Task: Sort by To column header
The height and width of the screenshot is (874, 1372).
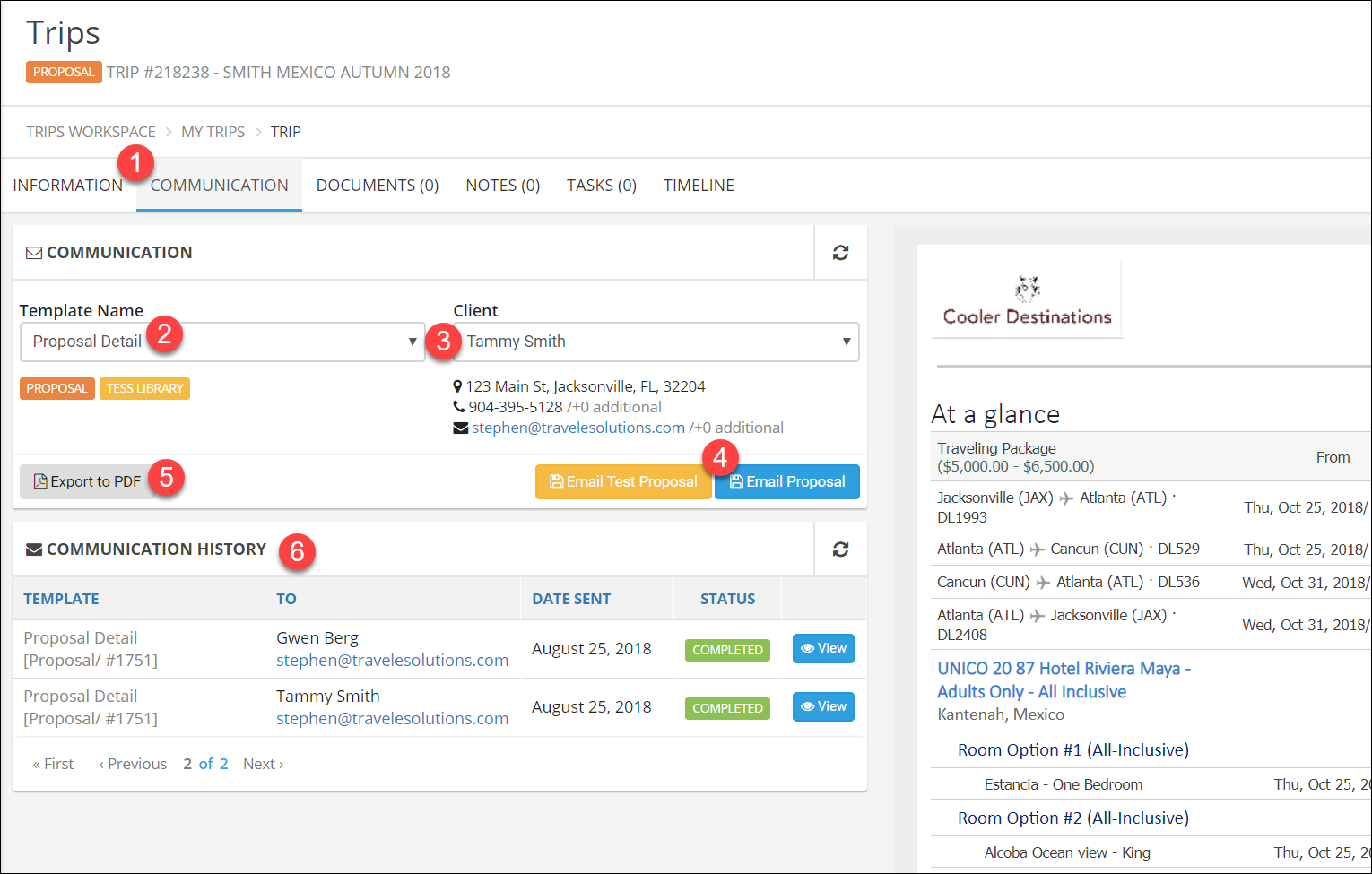Action: [x=286, y=599]
